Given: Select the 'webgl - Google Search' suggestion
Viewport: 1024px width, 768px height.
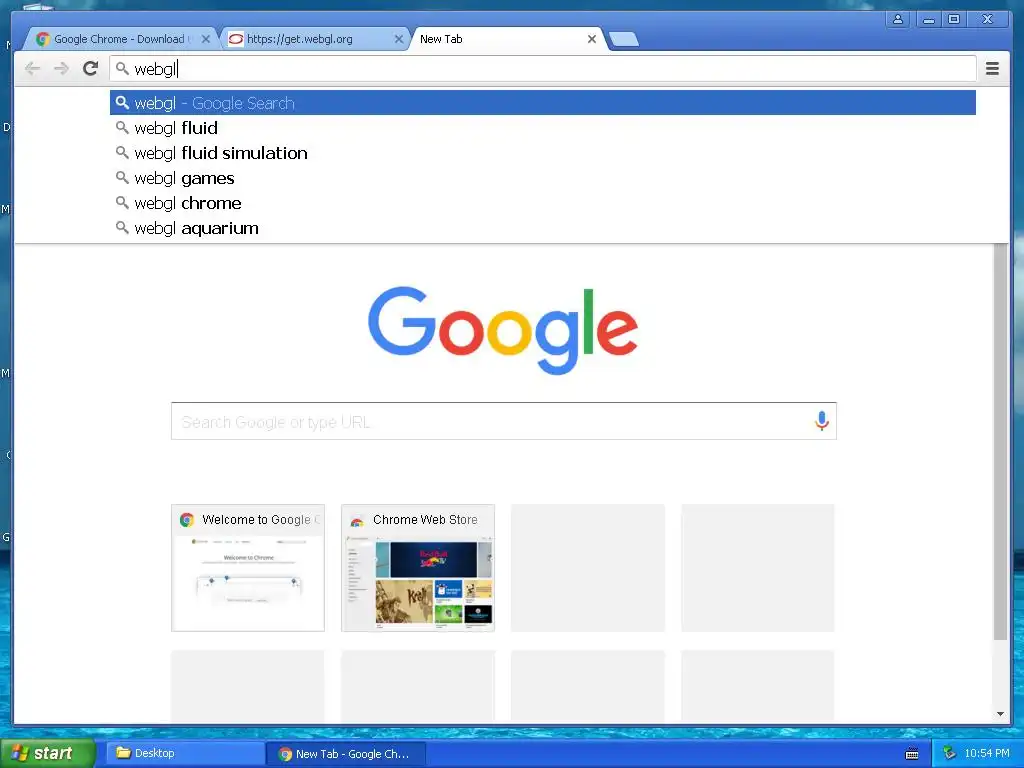Looking at the screenshot, I should point(543,103).
